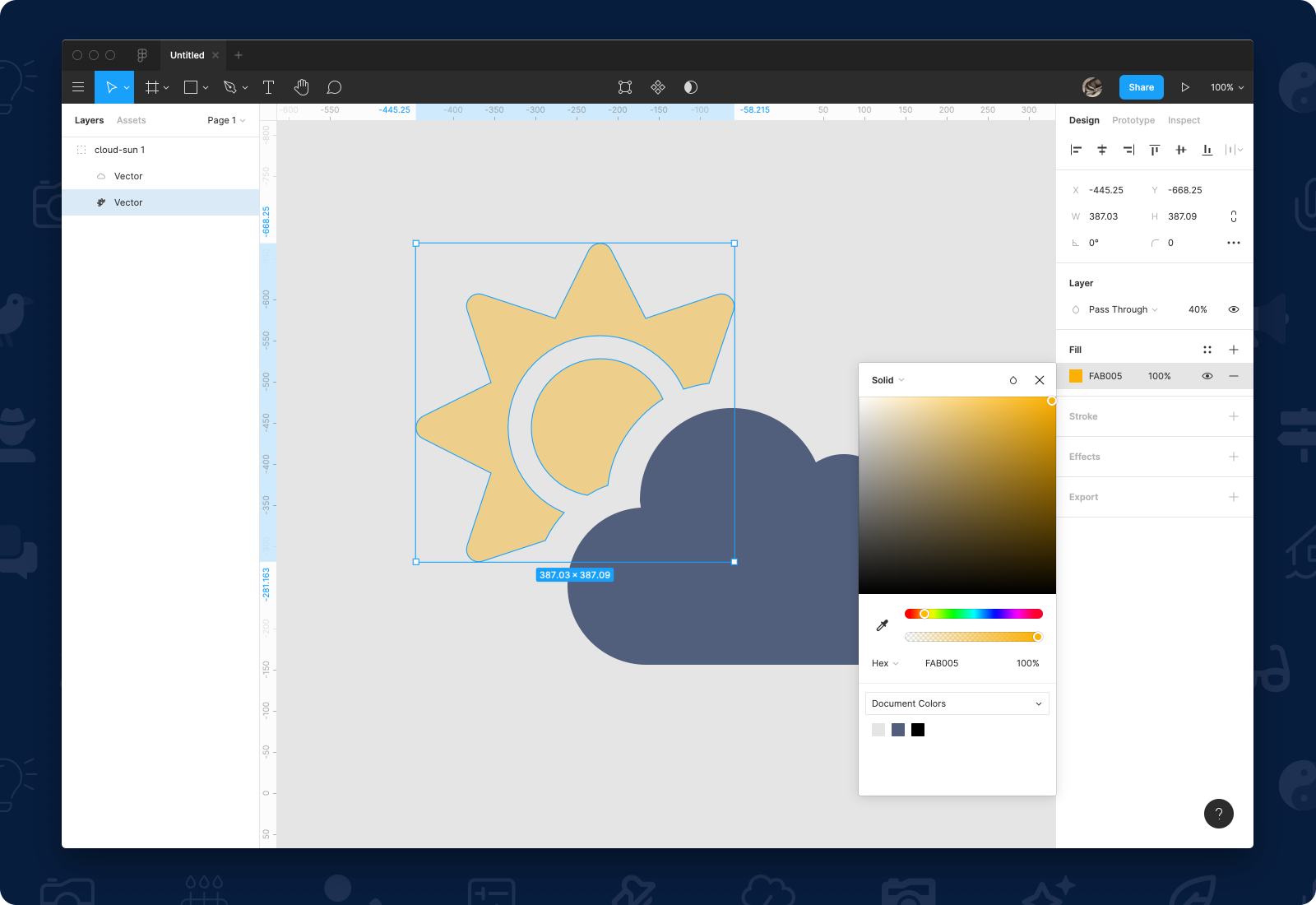This screenshot has width=1316, height=905.
Task: Select the dark blue document color swatch
Action: 898,730
